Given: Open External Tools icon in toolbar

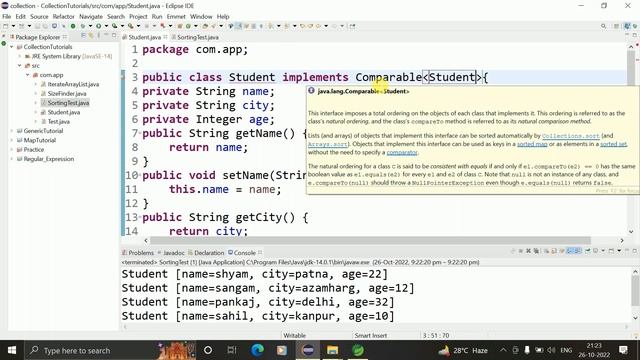Looking at the screenshot, I should (x=131, y=26).
